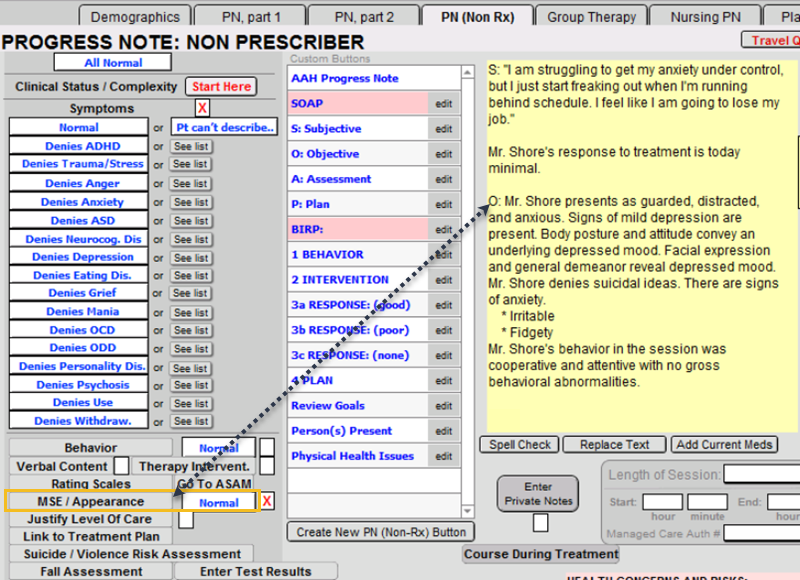Viewport: 800px width, 580px height.
Task: Click into the Start minute field
Action: [707, 502]
